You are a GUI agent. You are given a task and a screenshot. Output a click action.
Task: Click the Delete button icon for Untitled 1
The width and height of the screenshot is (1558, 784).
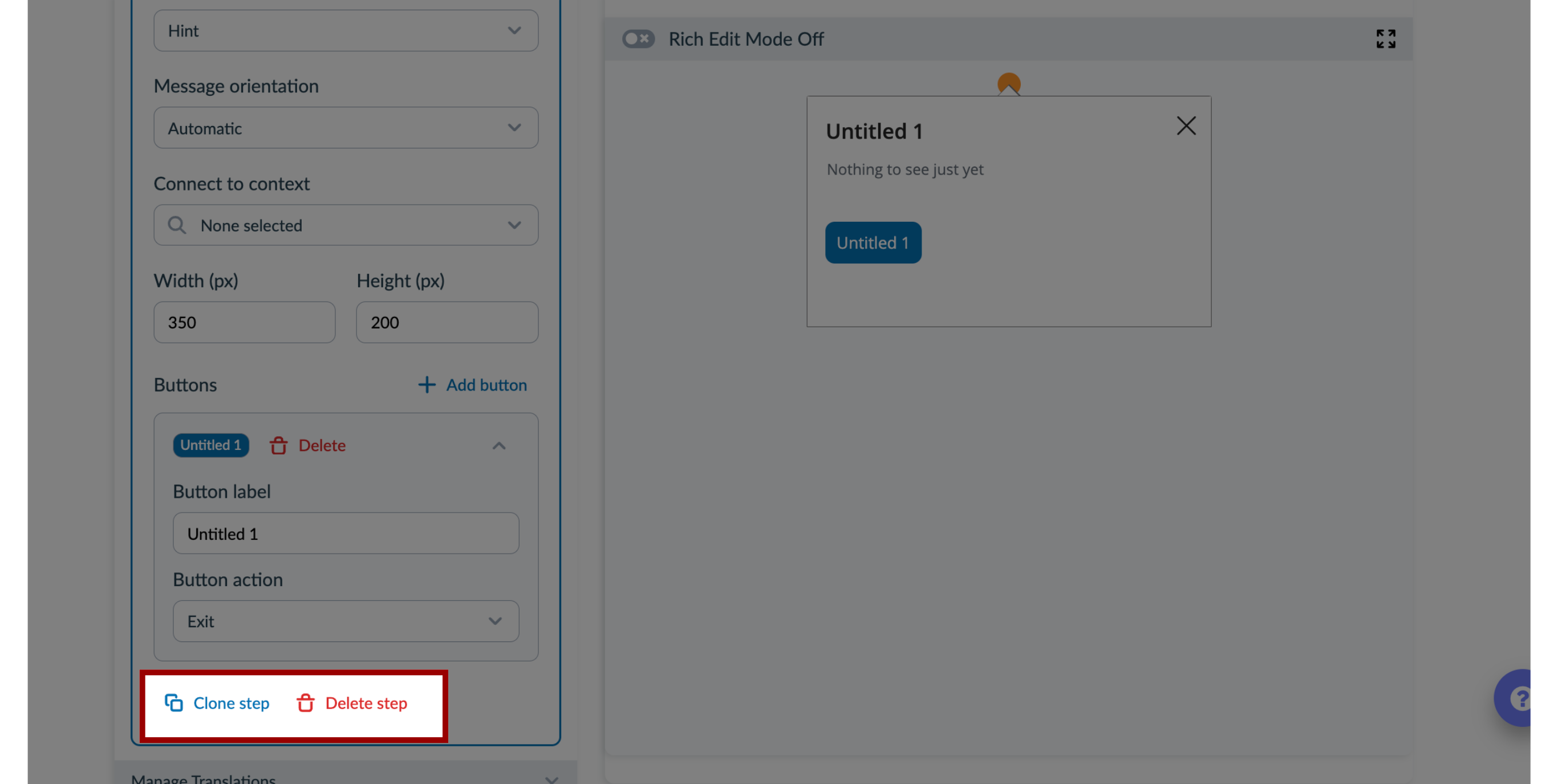click(x=278, y=444)
